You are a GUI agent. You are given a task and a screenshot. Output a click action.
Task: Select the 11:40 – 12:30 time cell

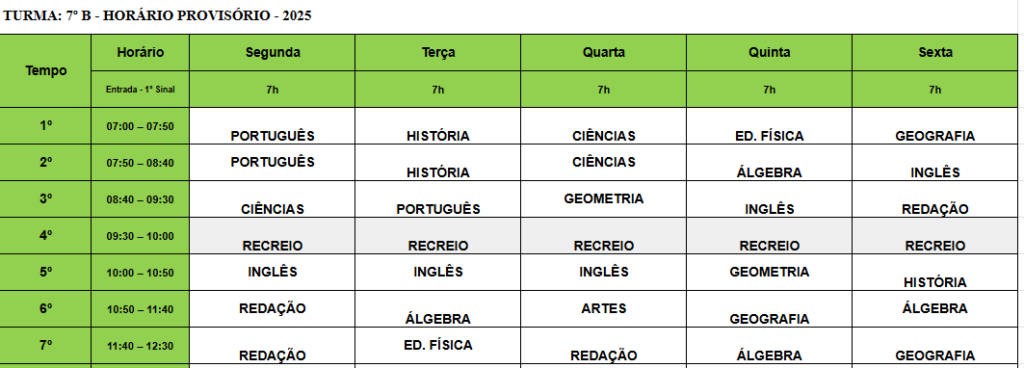click(140, 346)
